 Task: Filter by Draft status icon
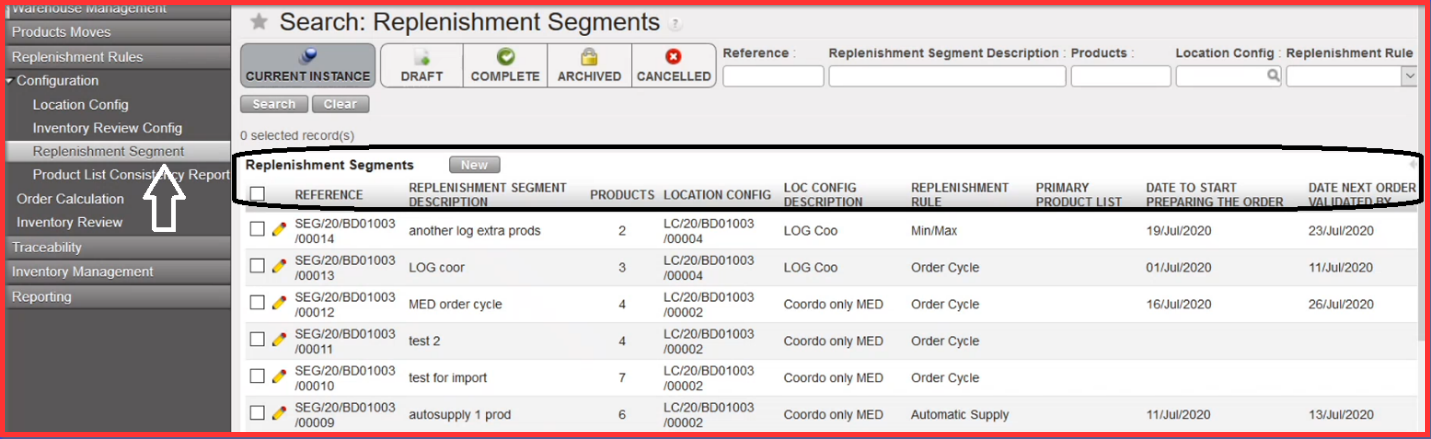click(421, 57)
